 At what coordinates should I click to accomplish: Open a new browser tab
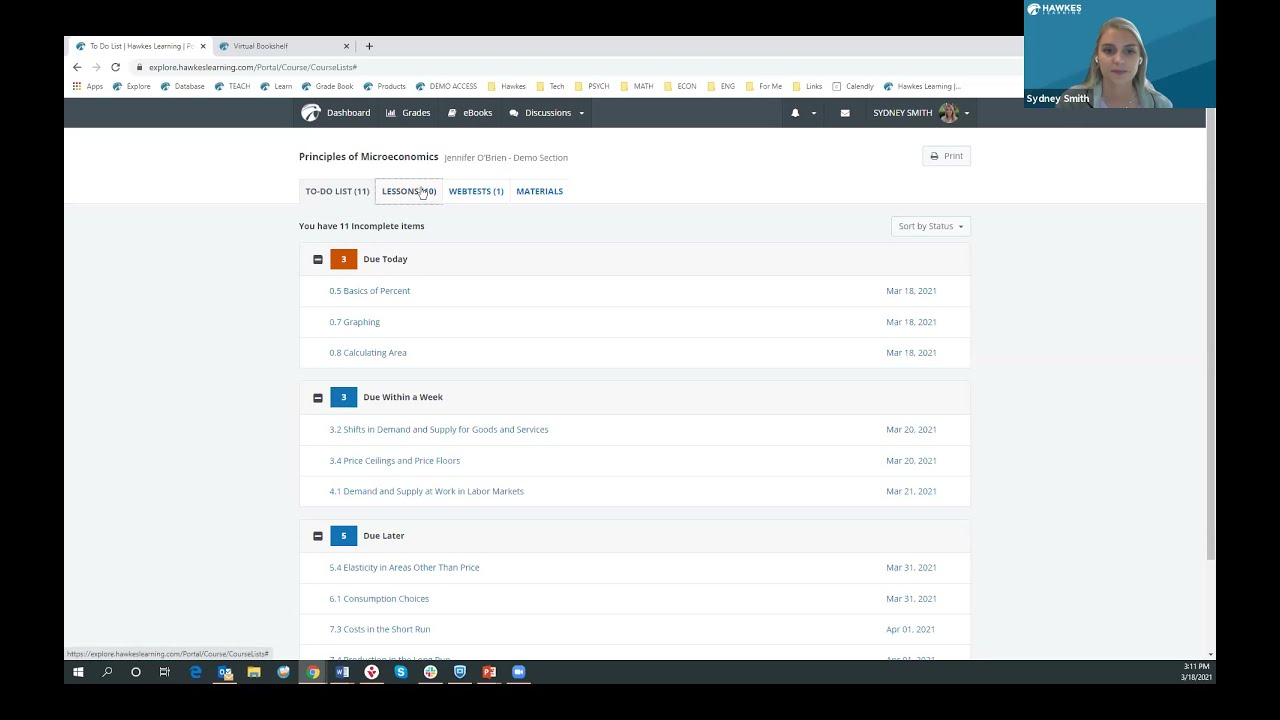tap(369, 46)
